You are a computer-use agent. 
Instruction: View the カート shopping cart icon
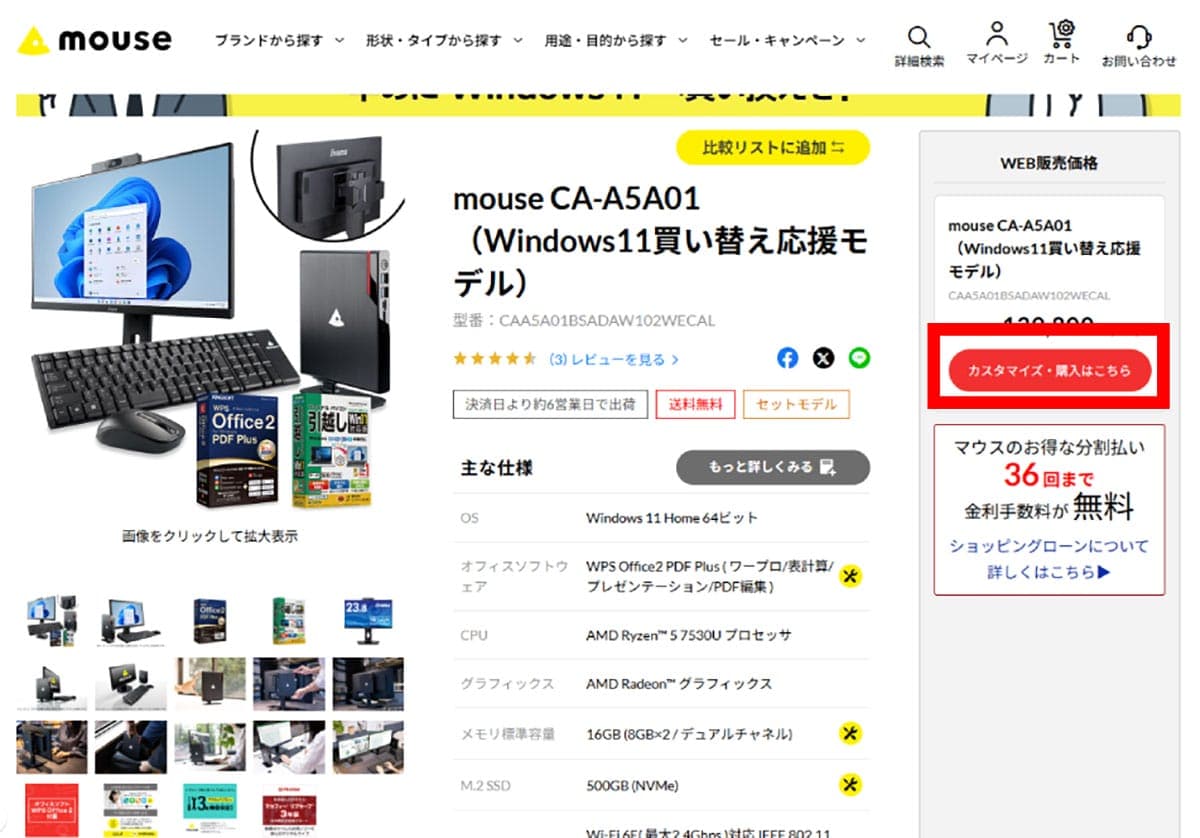[x=1061, y=36]
